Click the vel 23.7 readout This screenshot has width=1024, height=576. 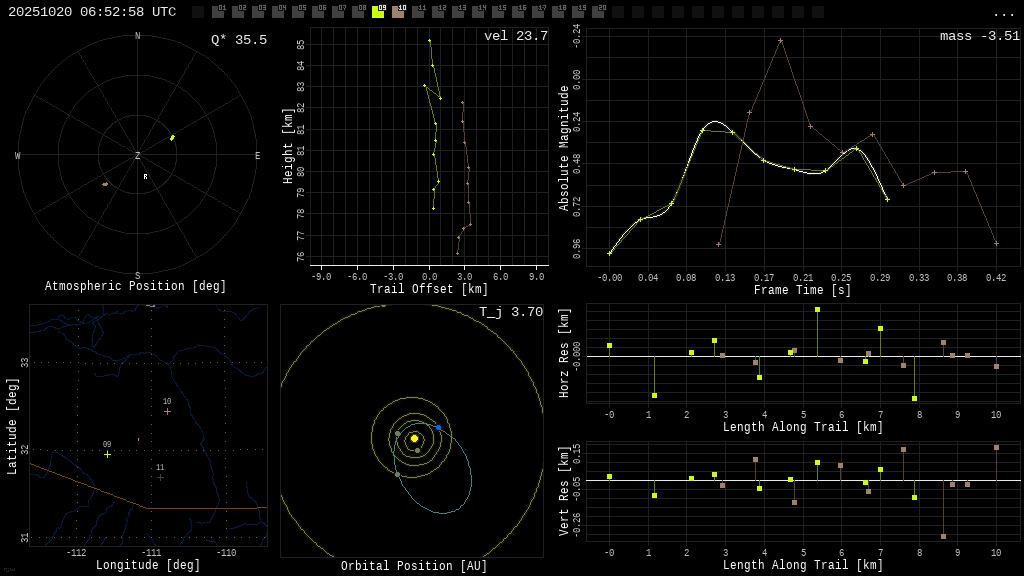515,36
